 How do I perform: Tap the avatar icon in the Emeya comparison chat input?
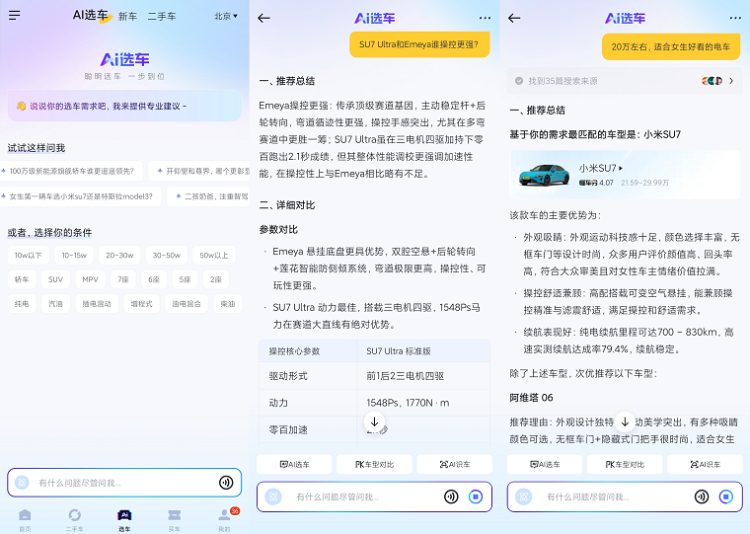[x=273, y=497]
